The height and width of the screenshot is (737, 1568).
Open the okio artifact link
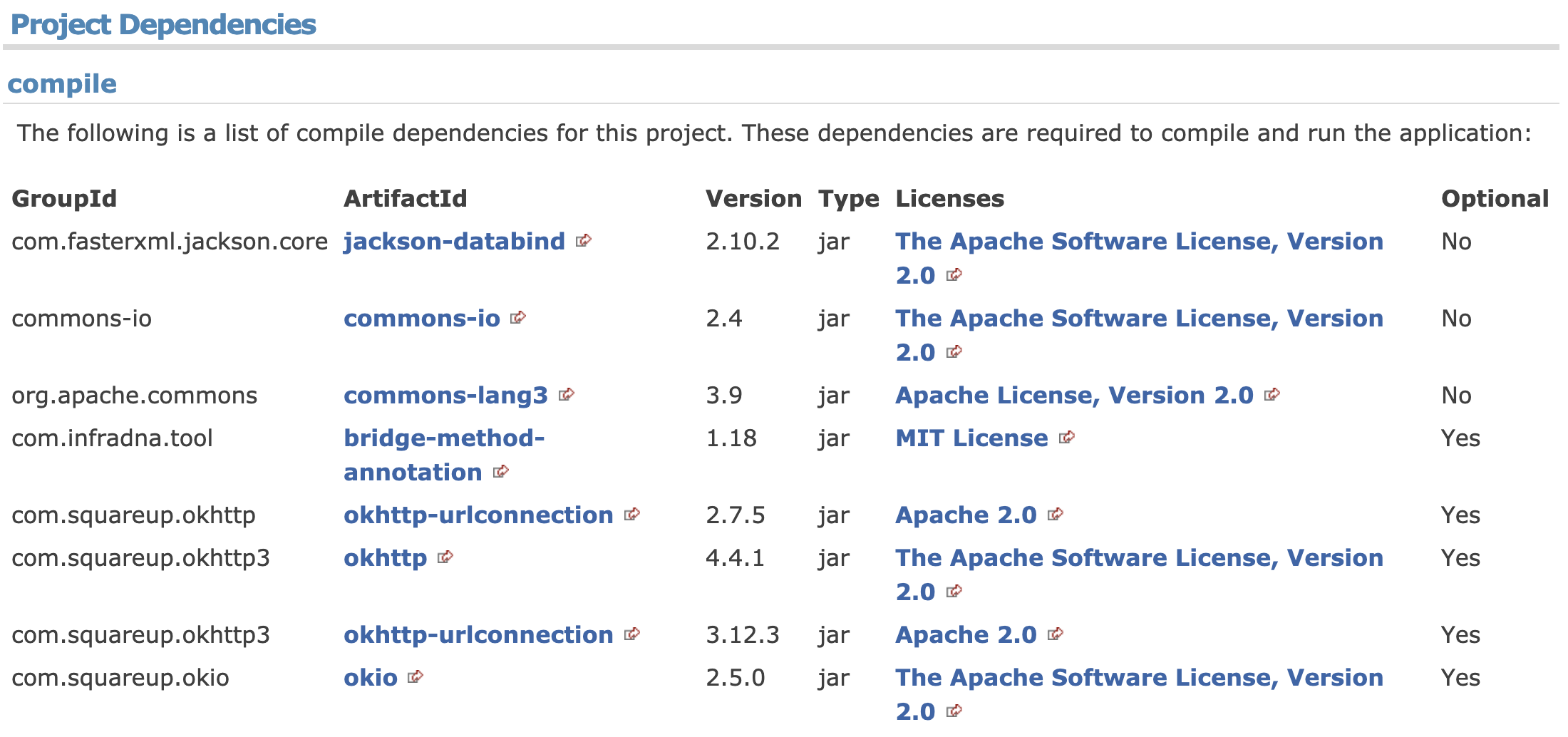pos(371,678)
